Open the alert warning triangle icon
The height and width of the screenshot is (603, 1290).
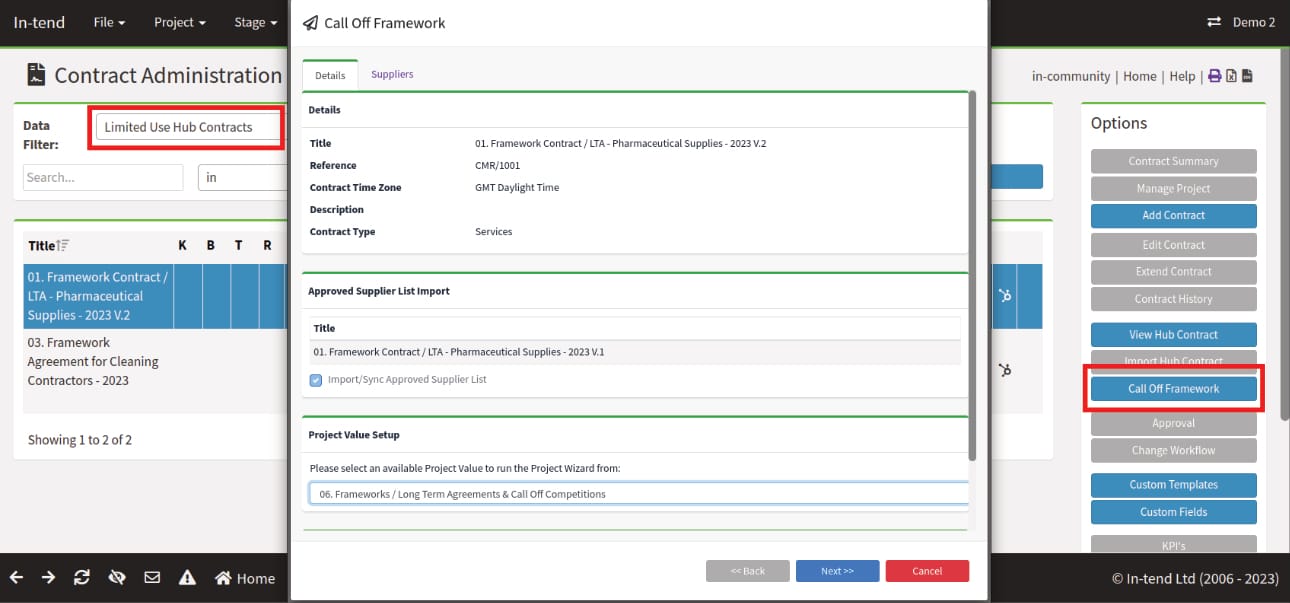[x=187, y=577]
